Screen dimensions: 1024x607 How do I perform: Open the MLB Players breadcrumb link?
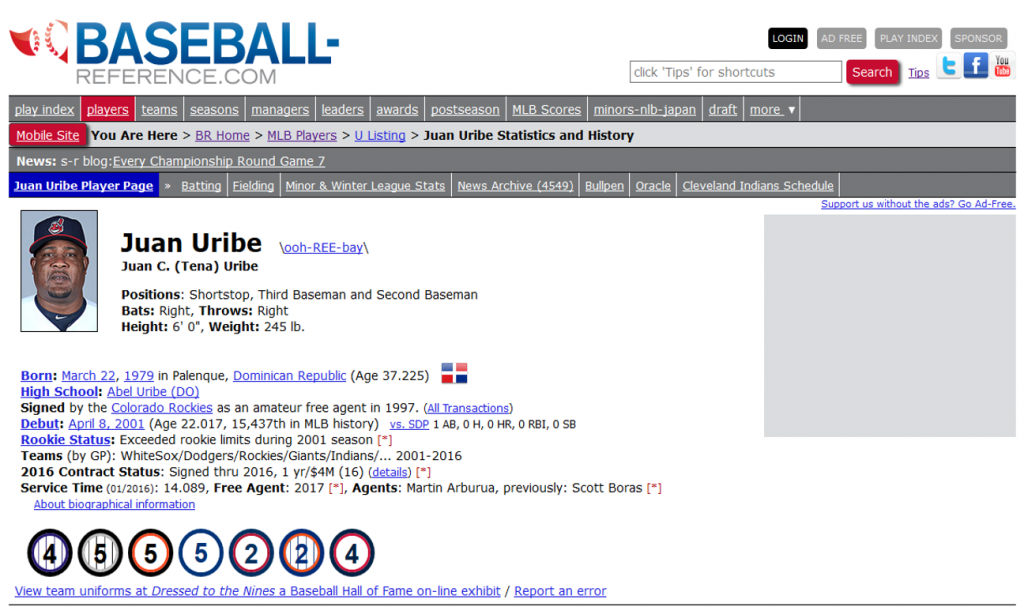point(302,135)
